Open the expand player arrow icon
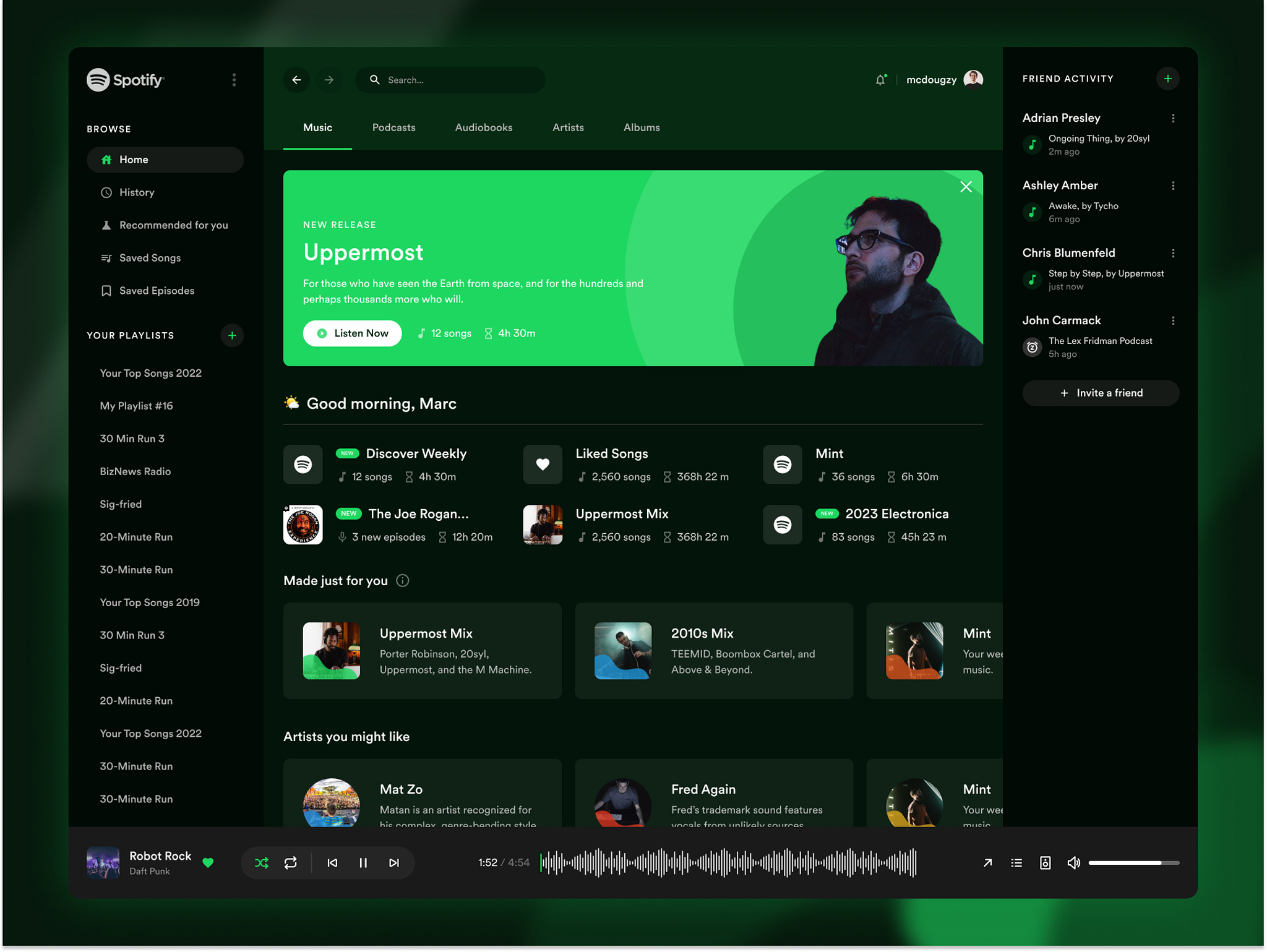This screenshot has width=1267, height=952. pos(987,863)
